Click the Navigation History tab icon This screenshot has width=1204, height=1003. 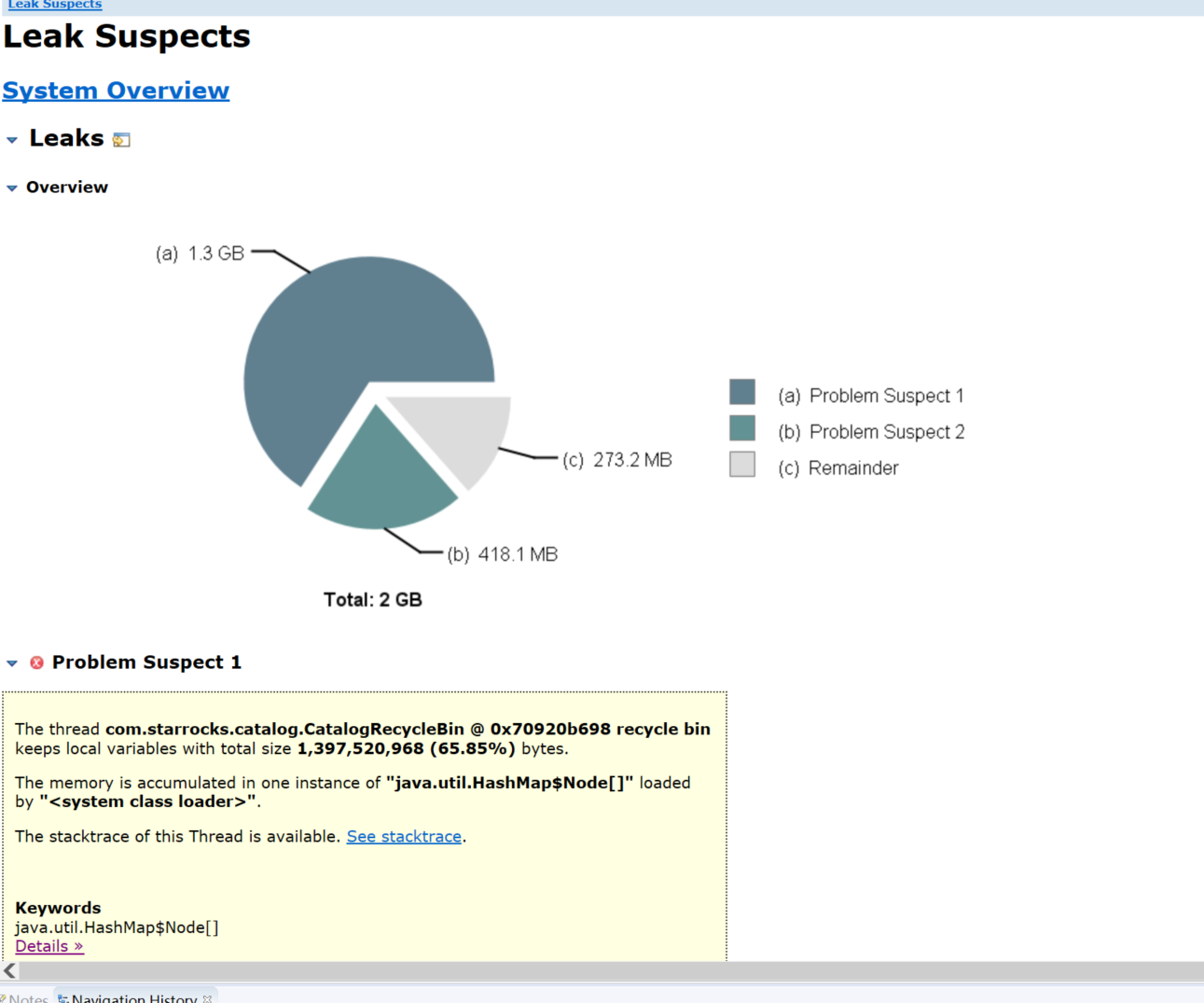tap(63, 997)
